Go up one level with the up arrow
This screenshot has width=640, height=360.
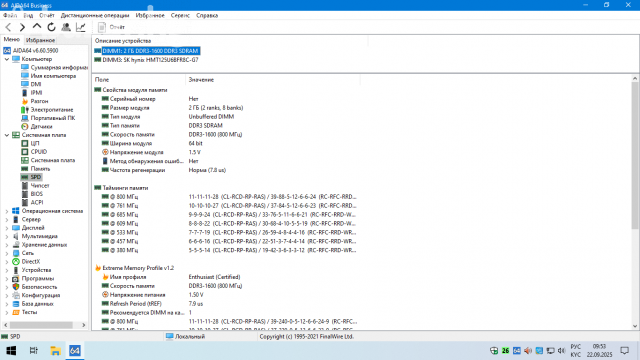click(x=37, y=27)
